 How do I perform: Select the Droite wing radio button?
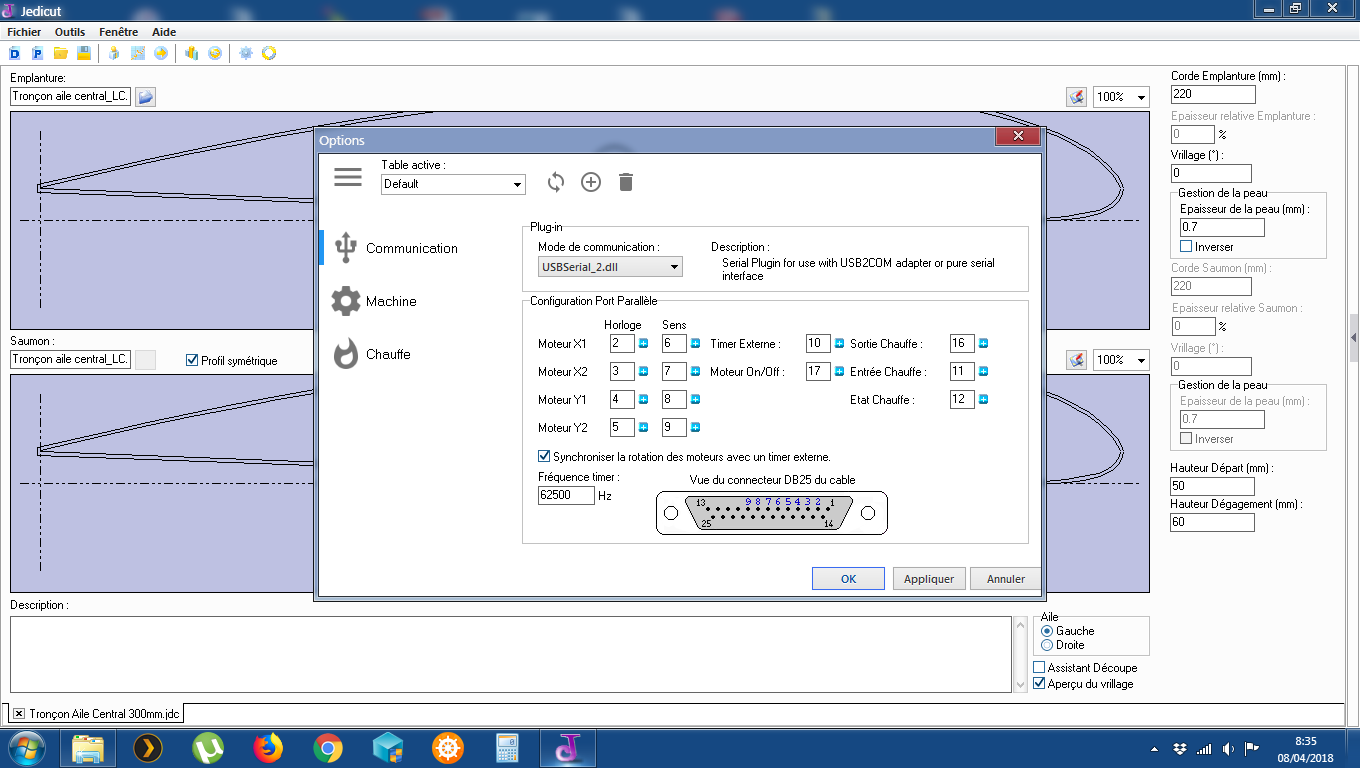click(1047, 645)
